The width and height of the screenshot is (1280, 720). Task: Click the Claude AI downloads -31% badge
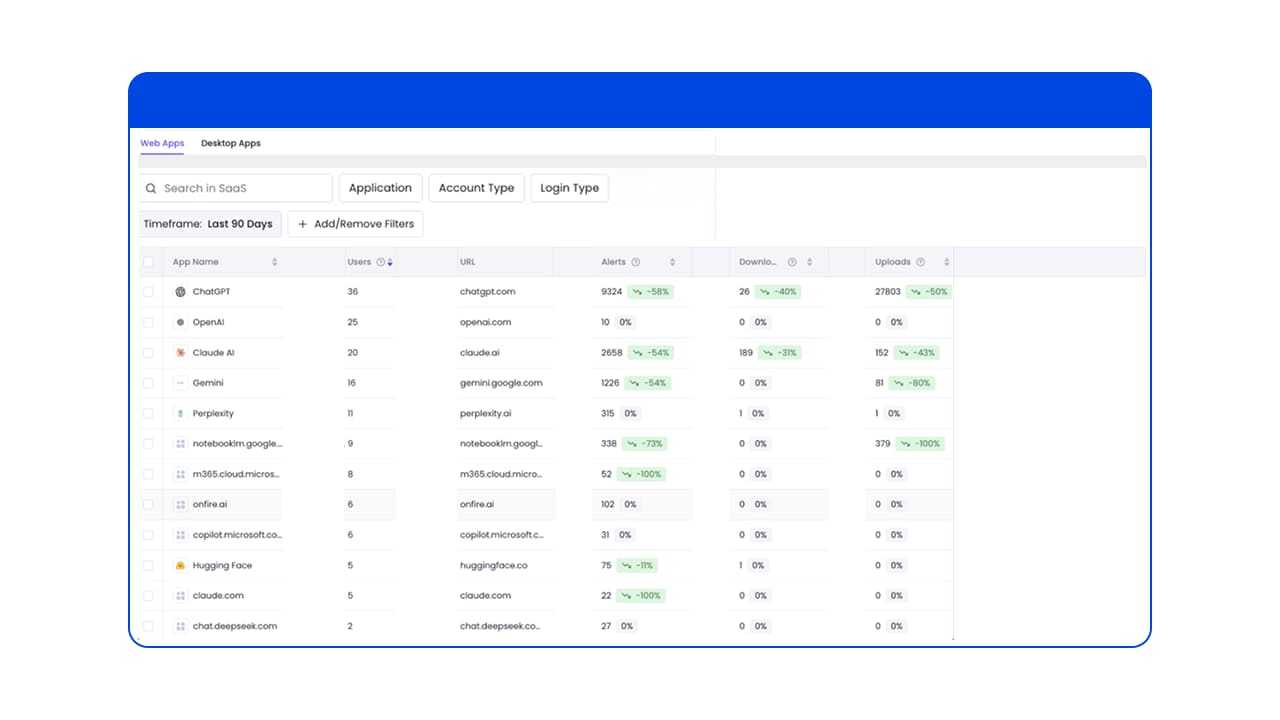[x=779, y=352]
